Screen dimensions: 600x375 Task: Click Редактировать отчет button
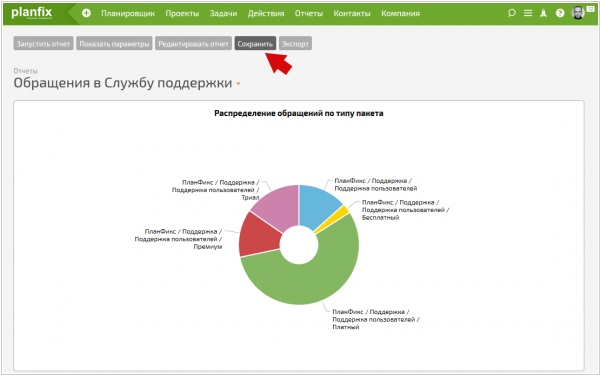click(x=193, y=44)
